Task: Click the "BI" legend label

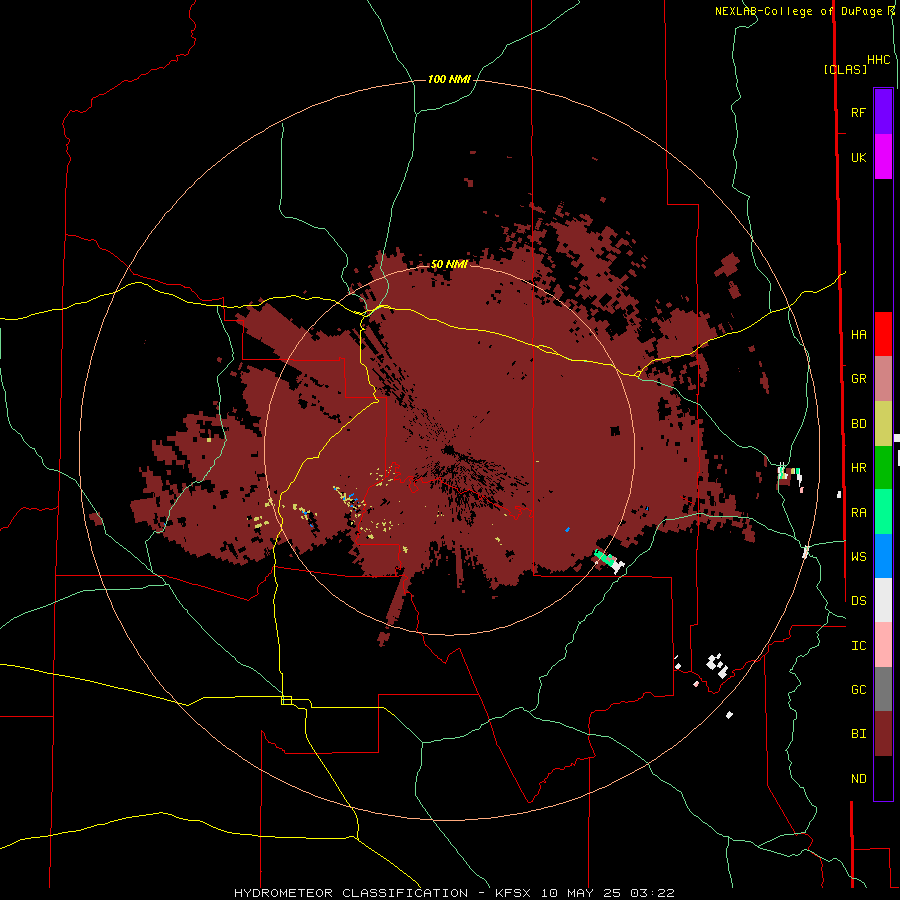Action: point(858,734)
